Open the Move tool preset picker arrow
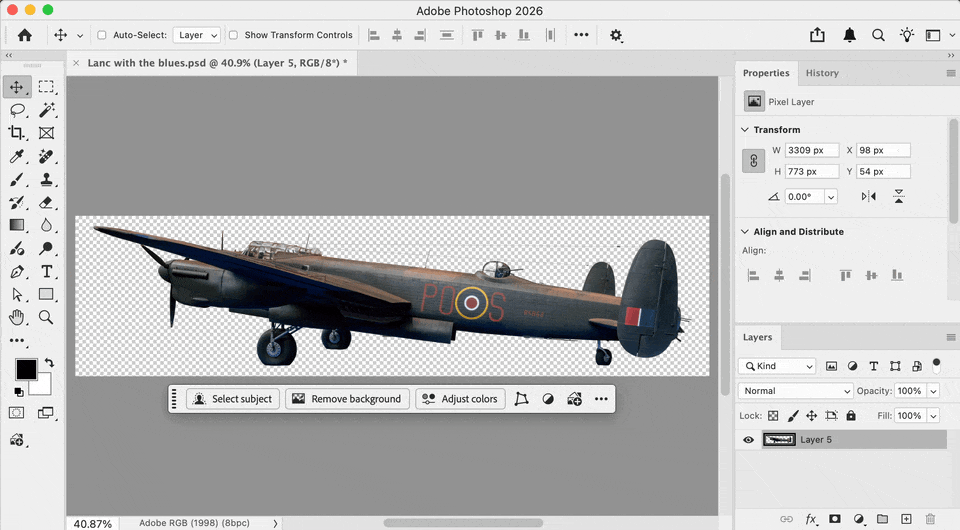Screen dimensions: 960x530 point(80,35)
